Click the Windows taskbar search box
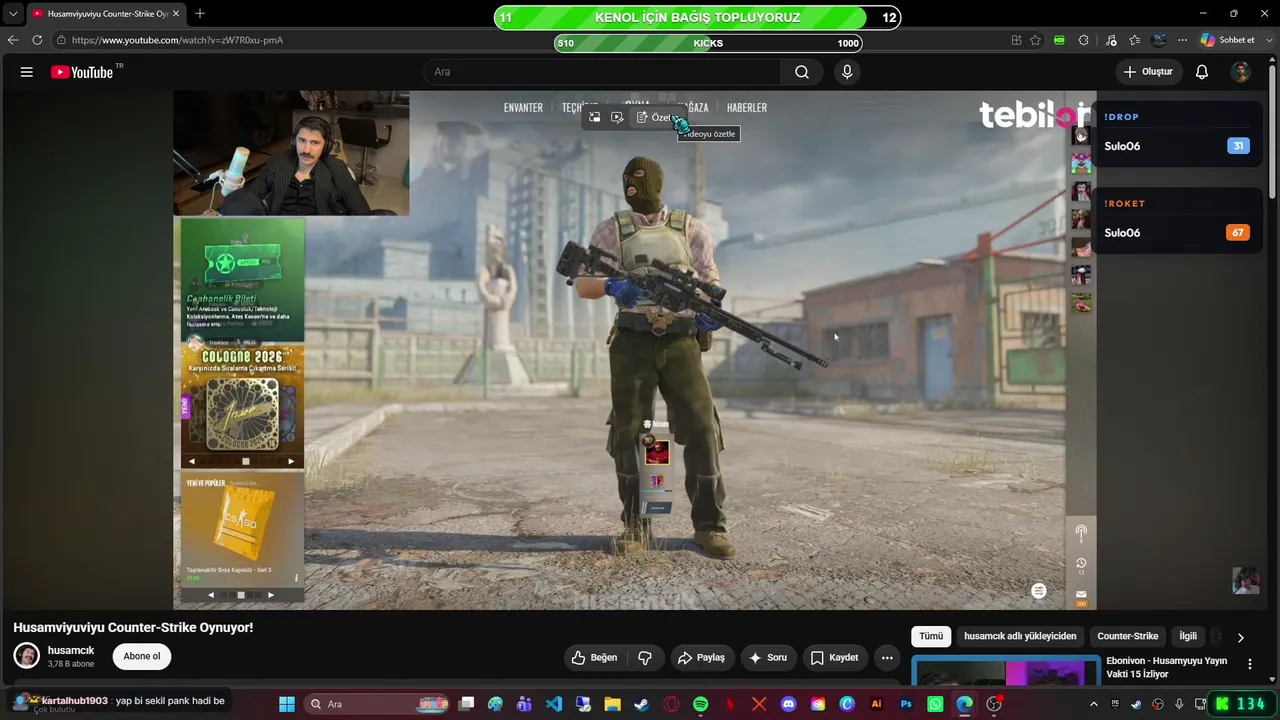This screenshot has height=720, width=1280. [x=376, y=704]
